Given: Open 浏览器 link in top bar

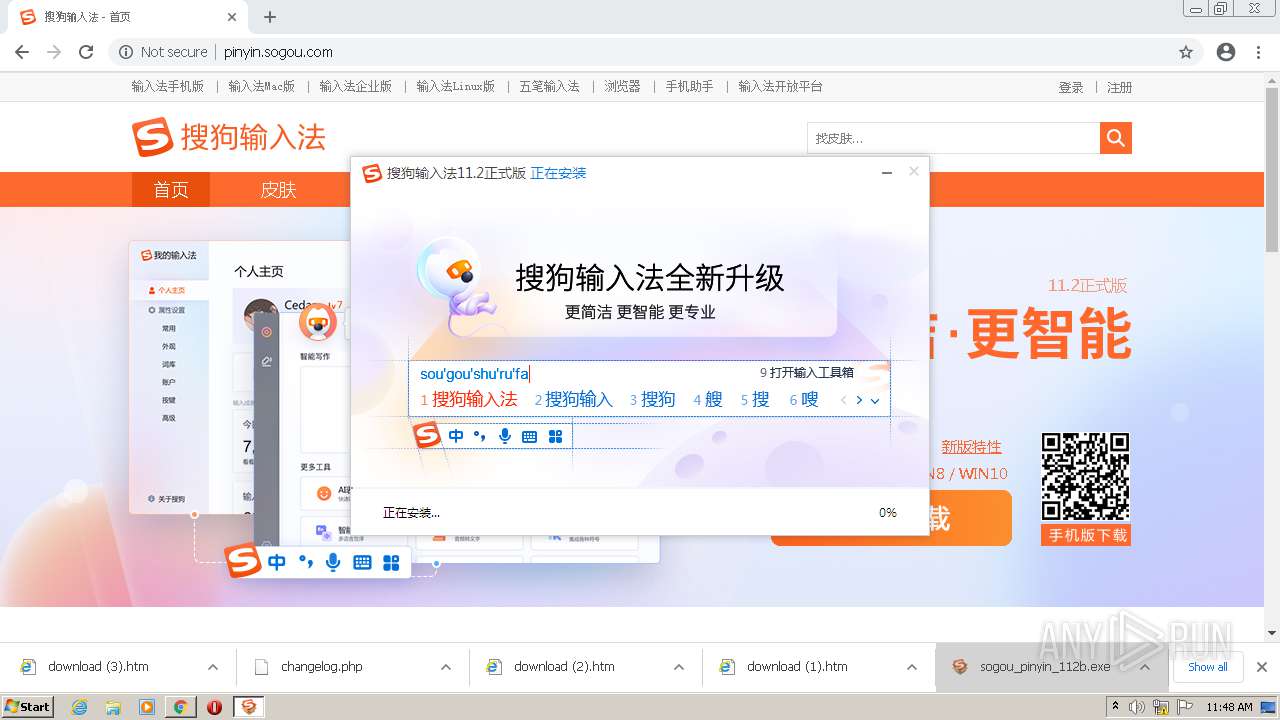Looking at the screenshot, I should point(622,87).
